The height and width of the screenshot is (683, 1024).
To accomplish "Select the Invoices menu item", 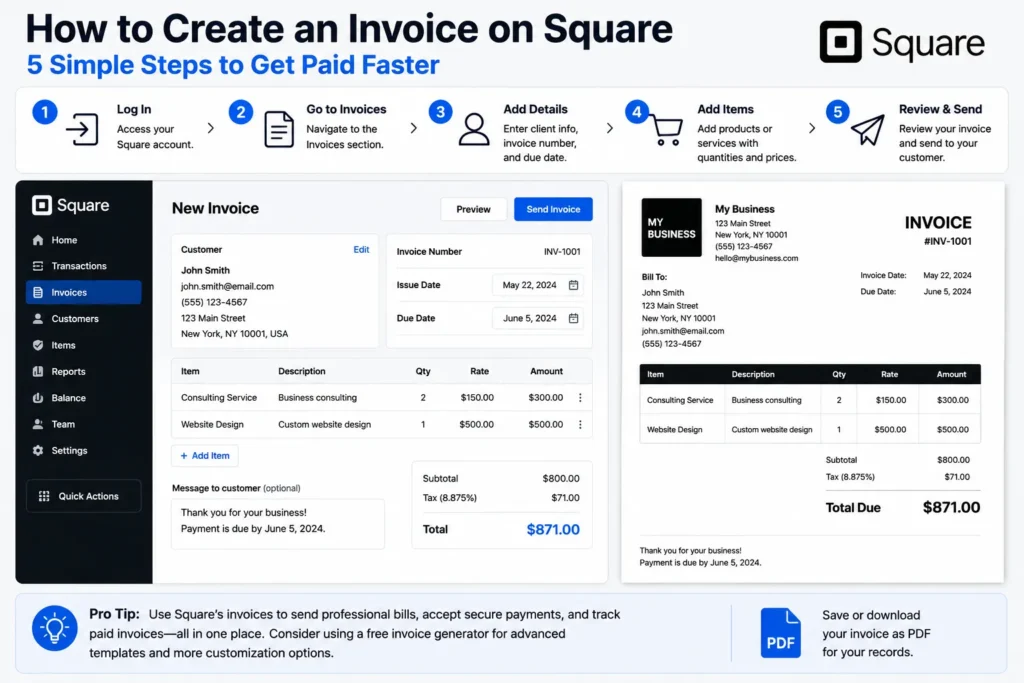I will 84,292.
